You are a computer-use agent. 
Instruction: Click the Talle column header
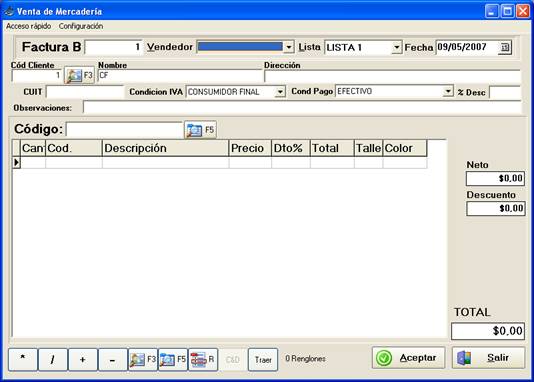[x=368, y=148]
